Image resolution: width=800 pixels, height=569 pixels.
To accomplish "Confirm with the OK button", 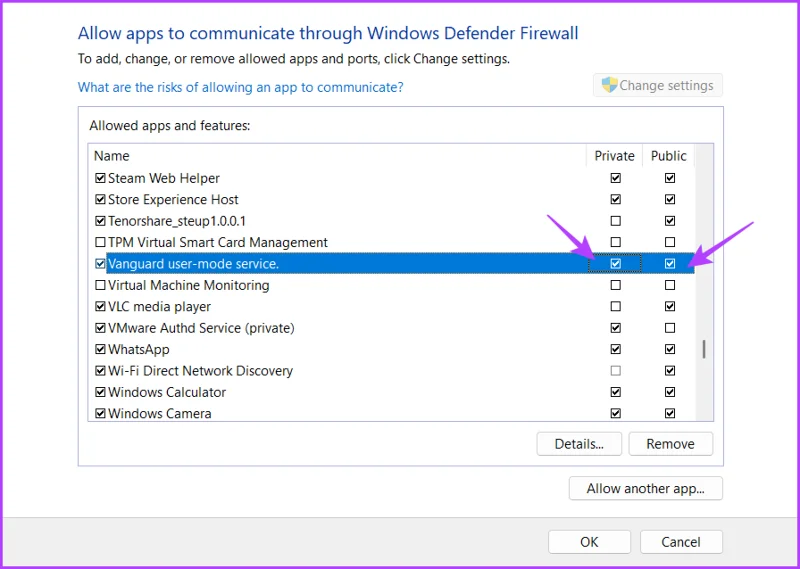I will (589, 542).
